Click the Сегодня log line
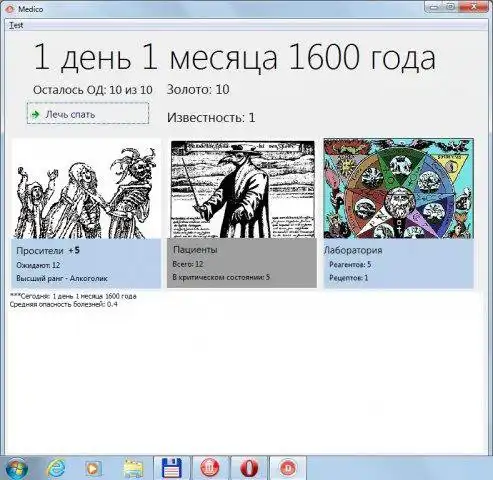Screen dimensions: 493x480 (73, 296)
